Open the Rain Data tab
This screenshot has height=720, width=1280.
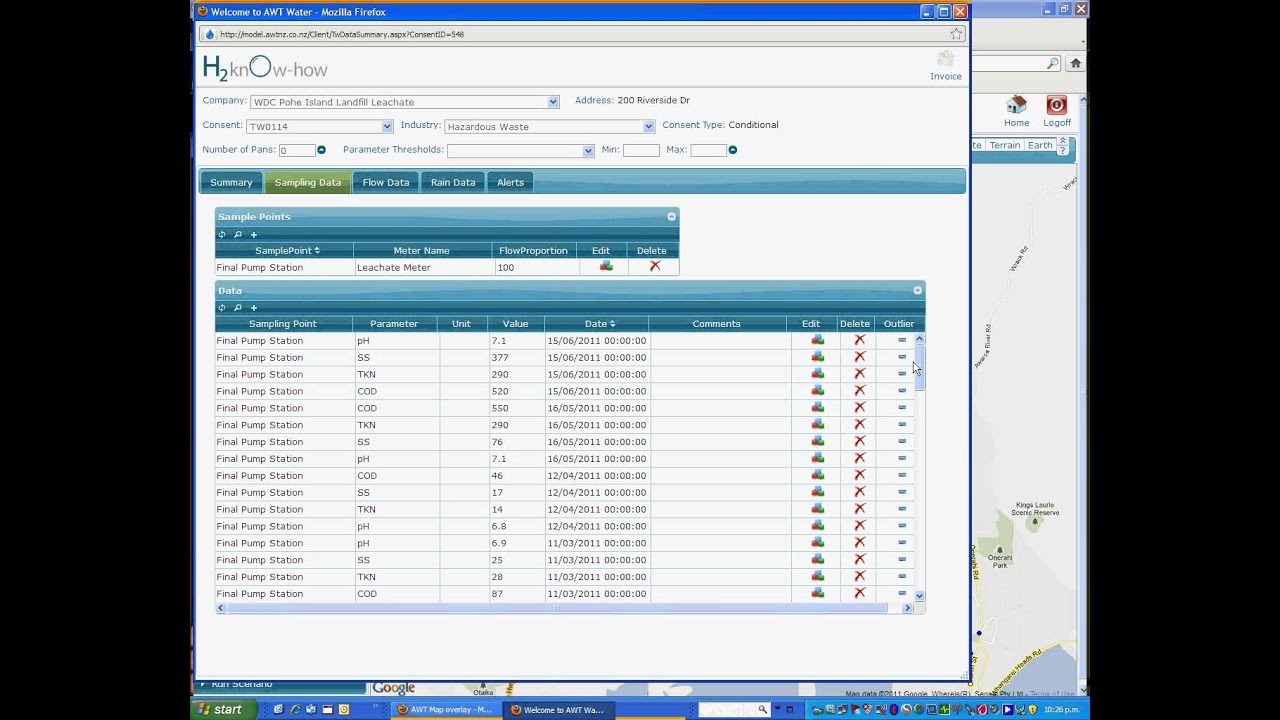453,182
